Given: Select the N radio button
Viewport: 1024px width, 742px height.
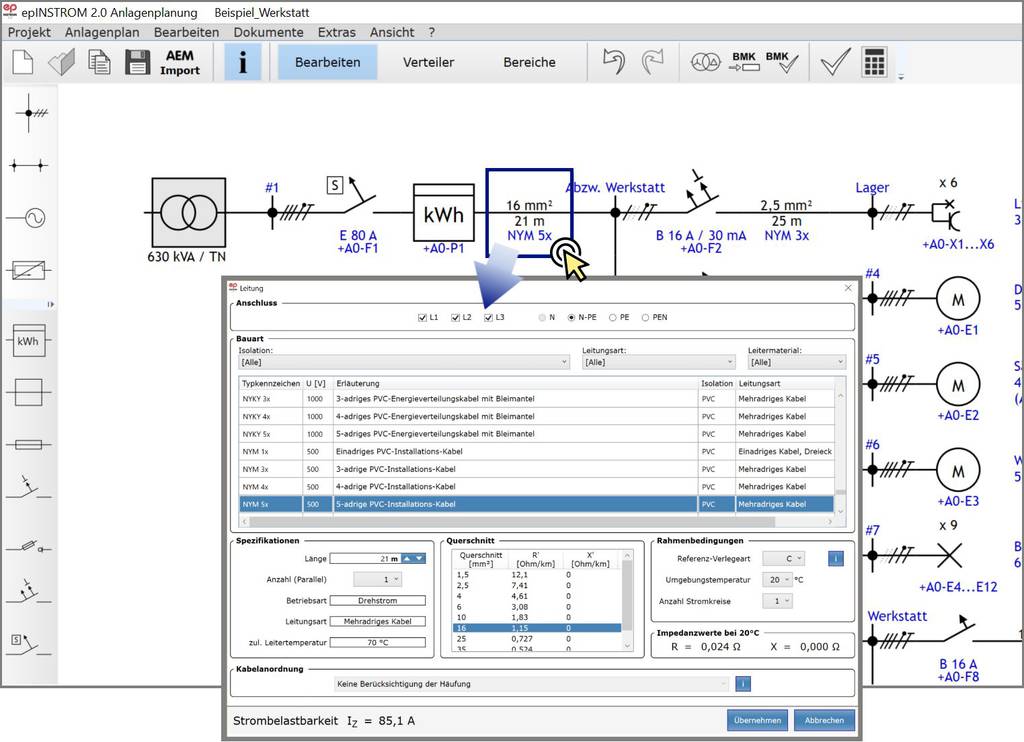Looking at the screenshot, I should (542, 317).
